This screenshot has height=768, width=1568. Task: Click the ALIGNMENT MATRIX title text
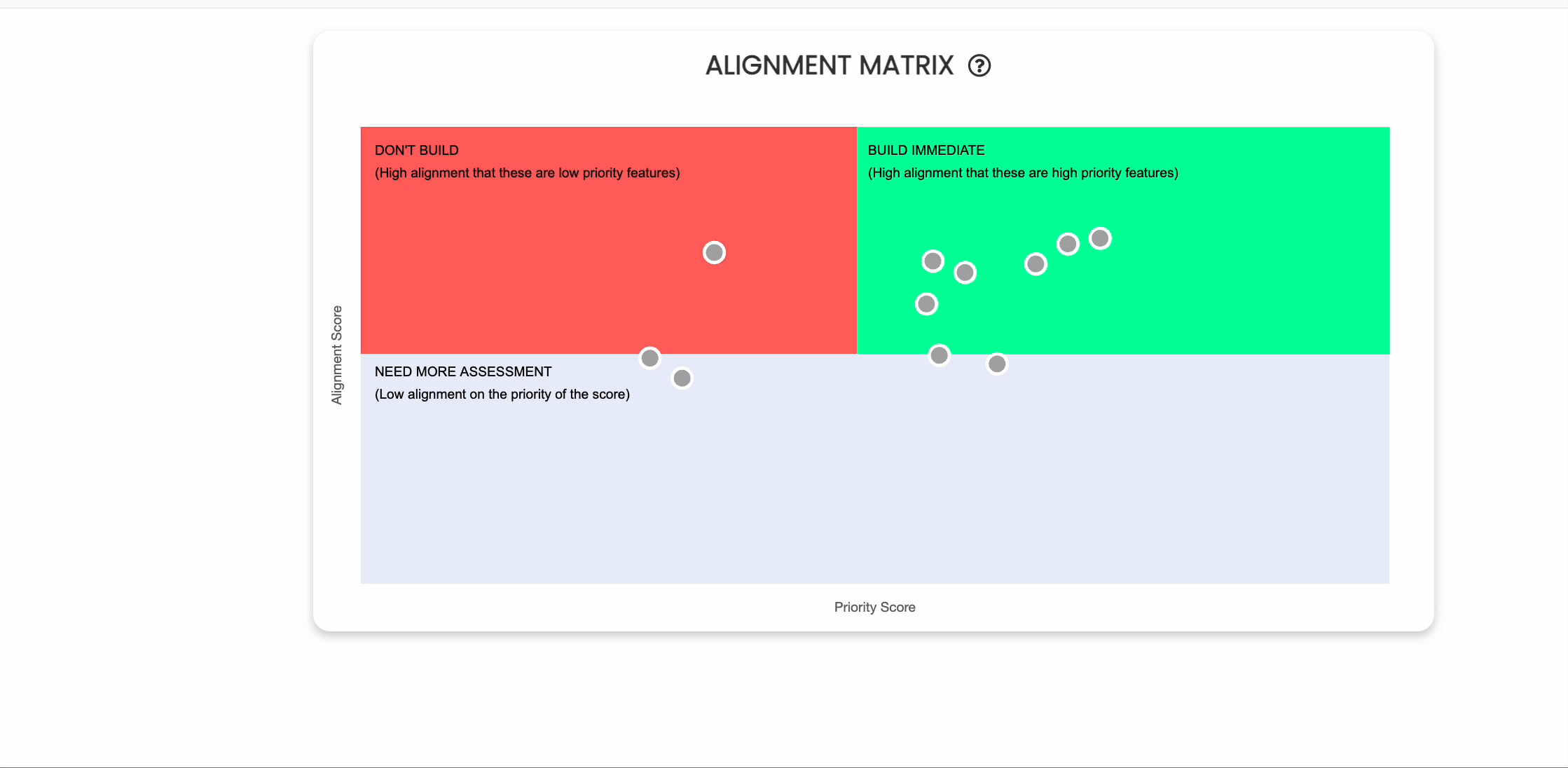pyautogui.click(x=830, y=66)
